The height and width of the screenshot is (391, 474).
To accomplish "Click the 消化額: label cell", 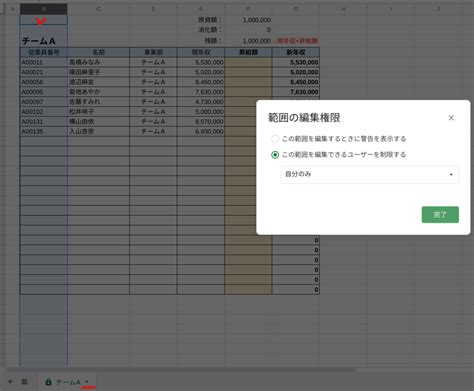I will (201, 30).
